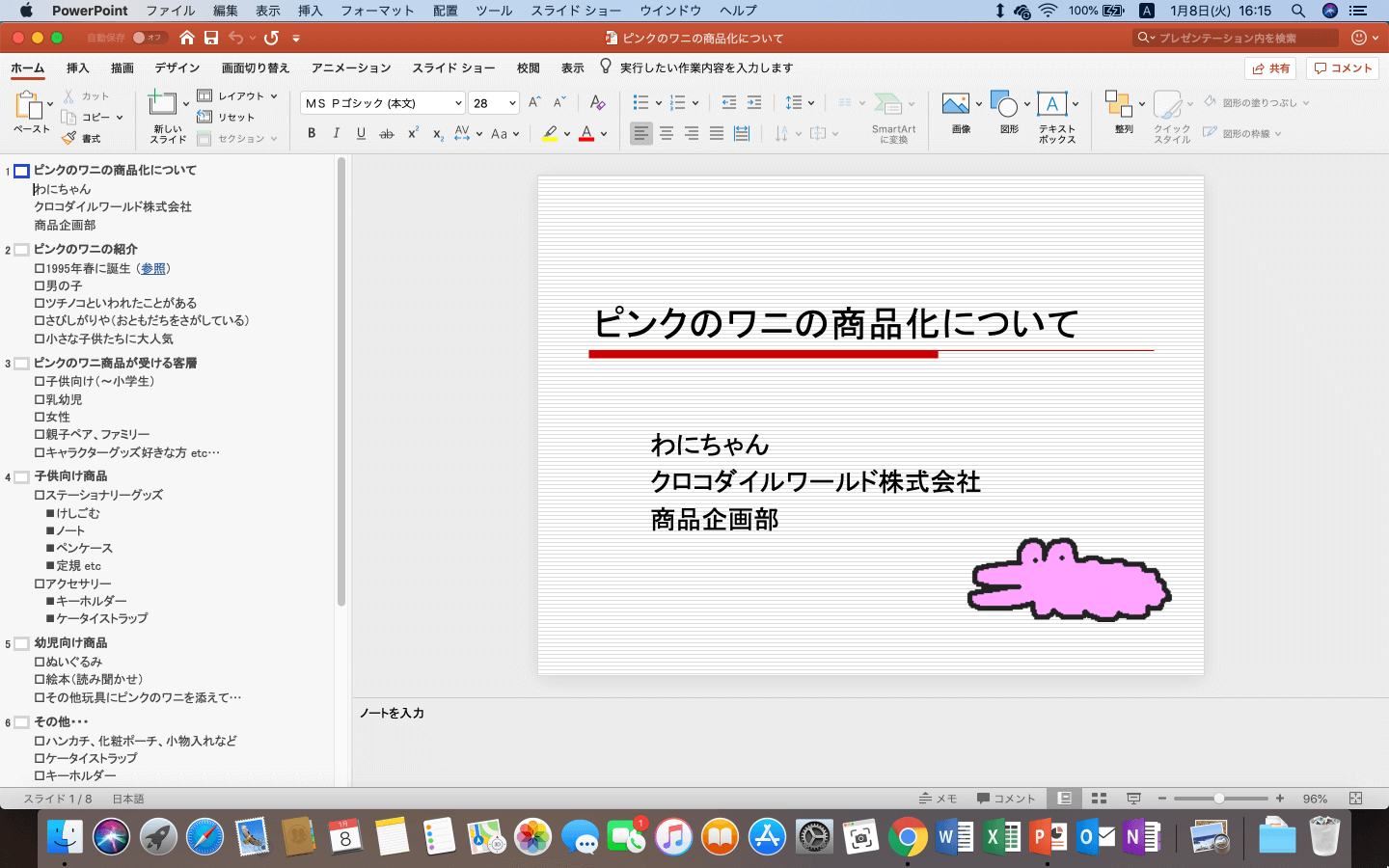Open the Shapes (図形) gallery icon
Viewport: 1389px width, 868px height.
(1003, 105)
